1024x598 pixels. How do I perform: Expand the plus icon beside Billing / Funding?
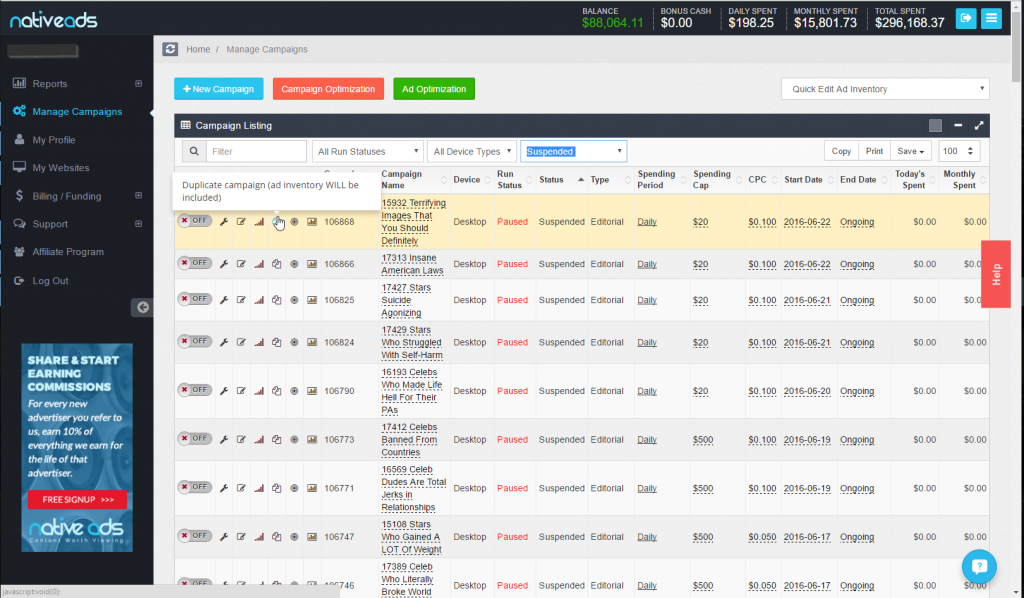click(138, 195)
